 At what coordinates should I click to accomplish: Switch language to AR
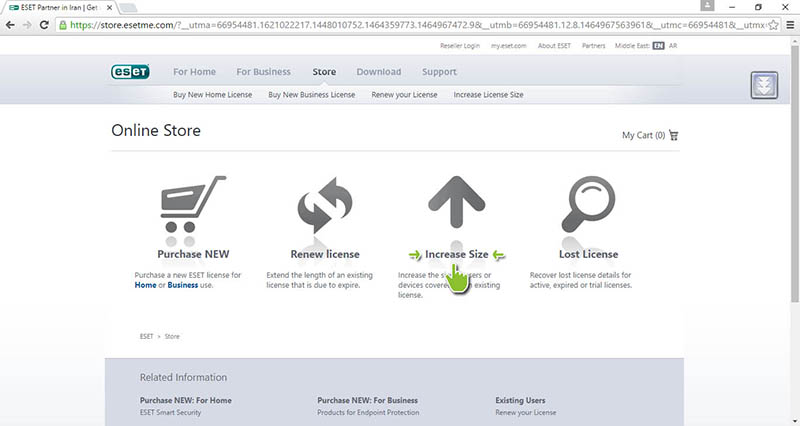(673, 45)
